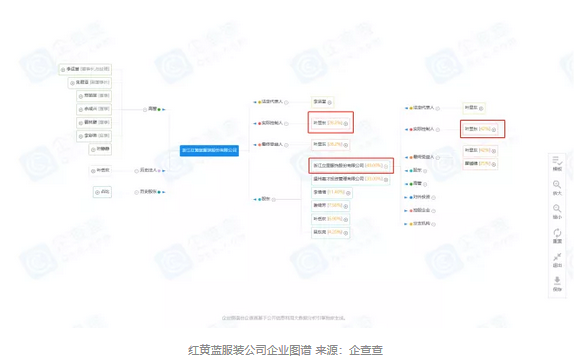Image resolution: width=584 pixels, height=364 pixels.
Task: Click the detail circle icon on 49.00% company node
Action: point(386,166)
